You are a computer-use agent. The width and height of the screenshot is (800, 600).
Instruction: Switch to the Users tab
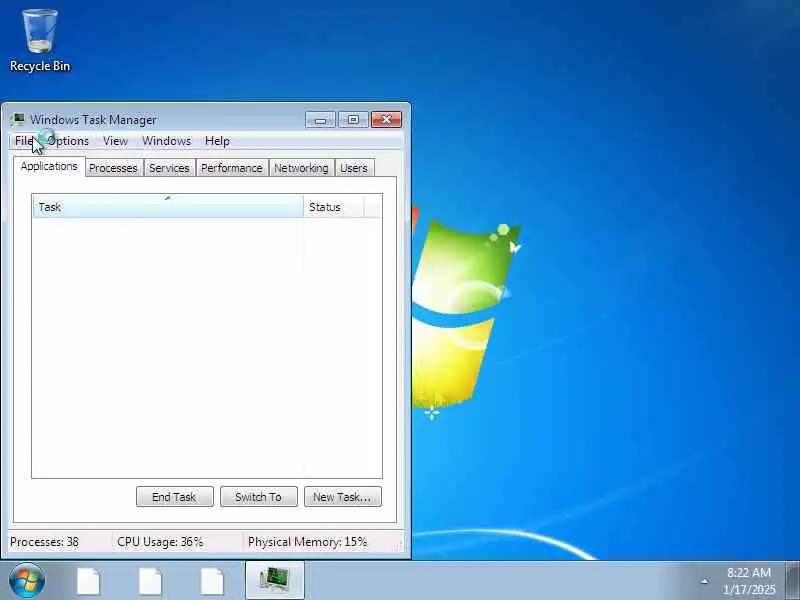354,168
